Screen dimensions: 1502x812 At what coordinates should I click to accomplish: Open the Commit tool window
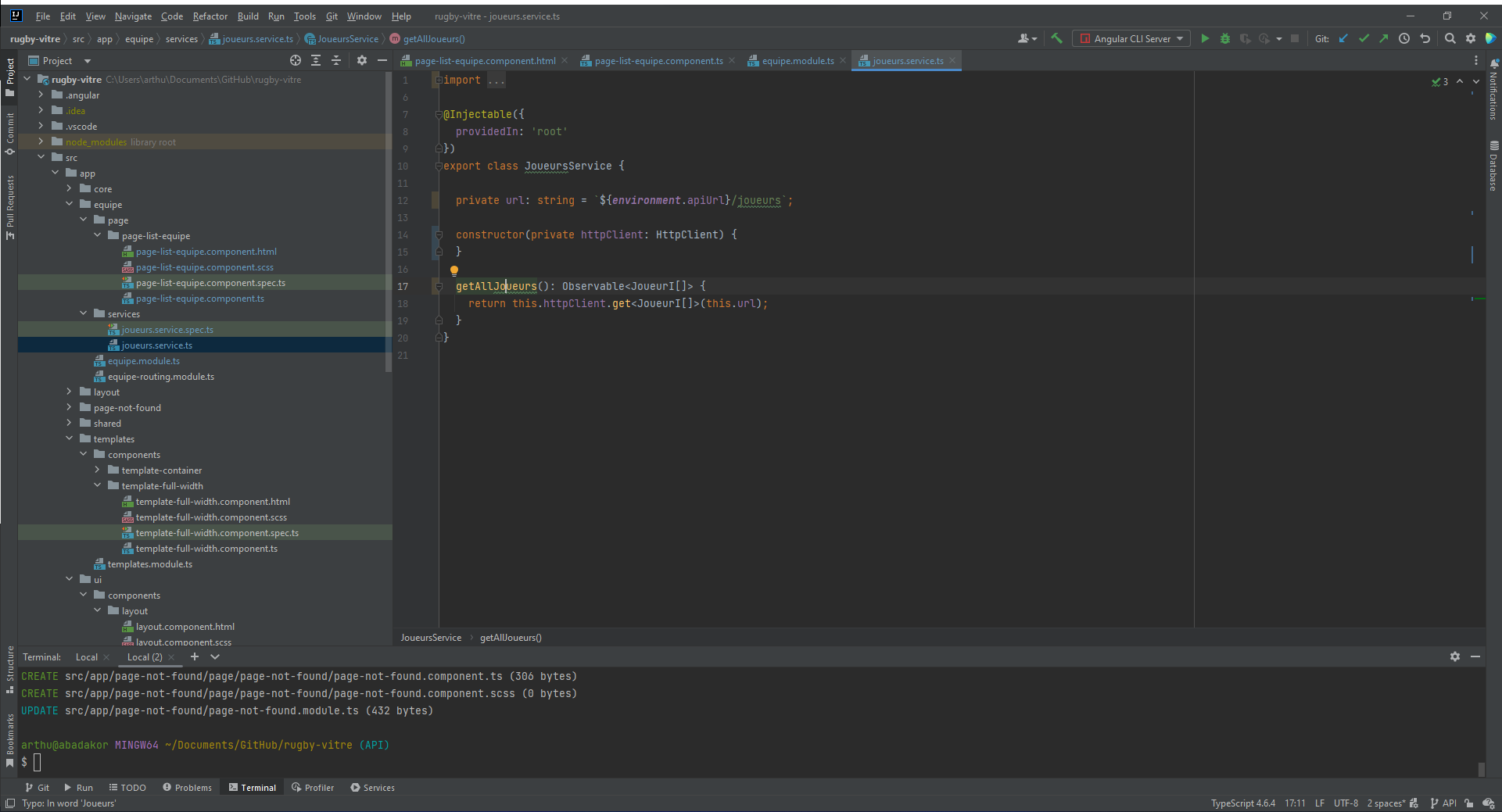click(x=9, y=134)
